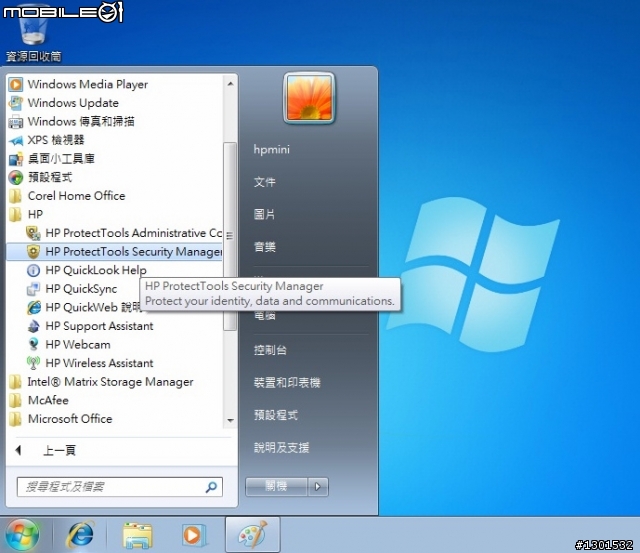Click the HP QuickLook Help info icon
Viewport: 640px width, 553px height.
coord(33,270)
